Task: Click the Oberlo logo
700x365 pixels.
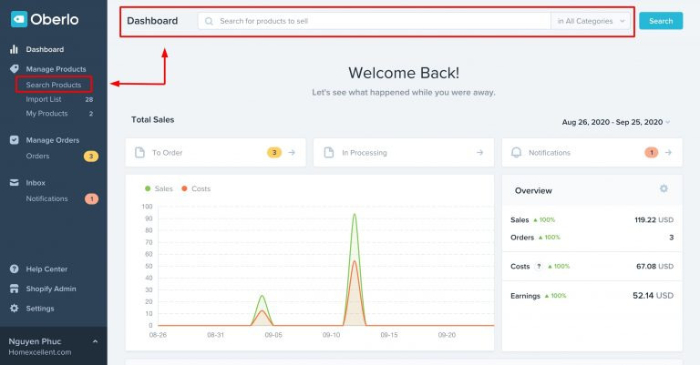Action: click(x=45, y=19)
